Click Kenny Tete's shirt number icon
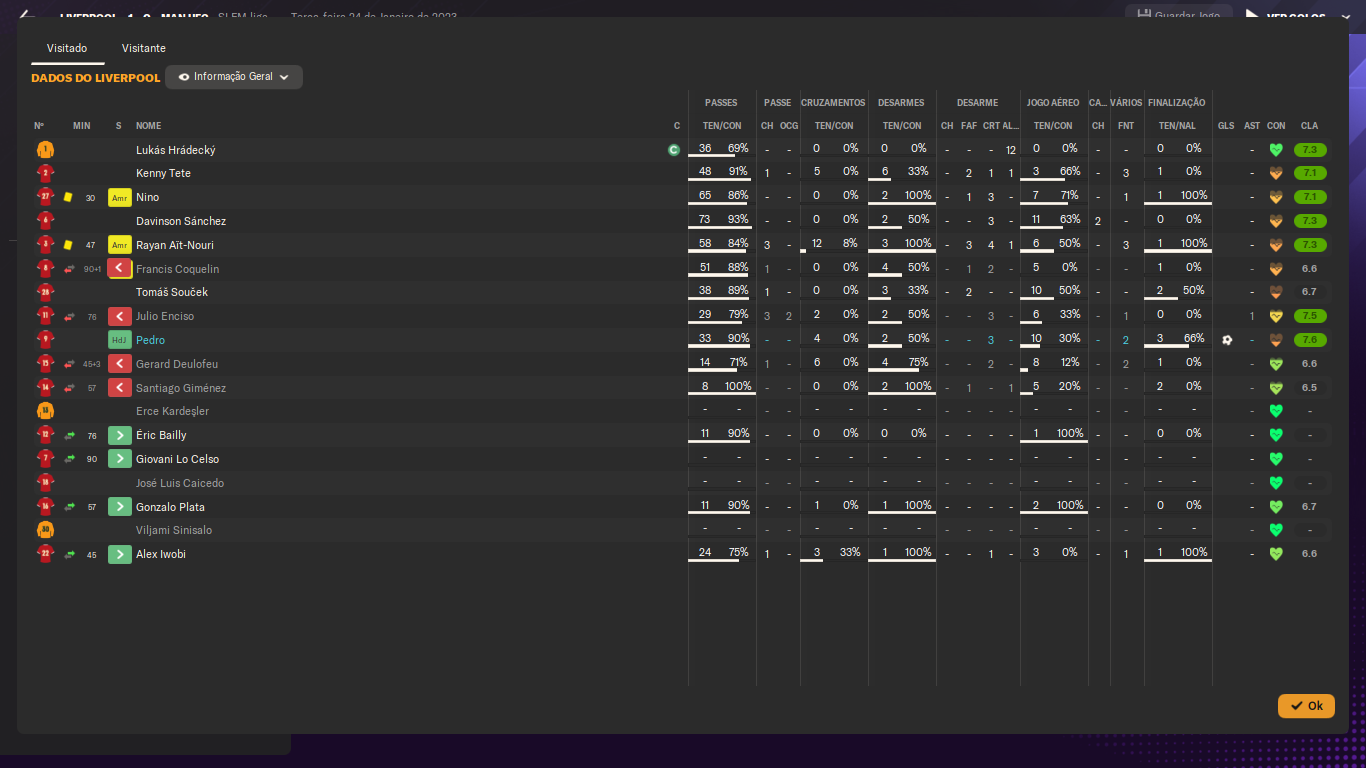 [x=45, y=173]
